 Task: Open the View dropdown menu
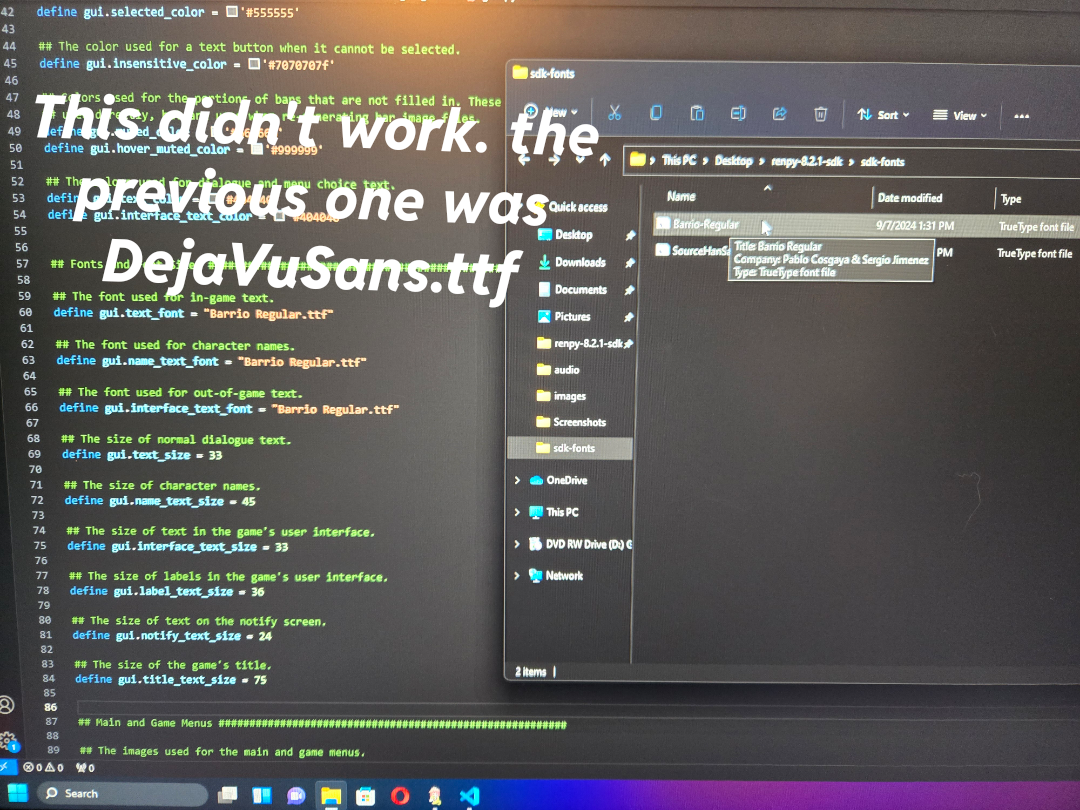tap(960, 115)
